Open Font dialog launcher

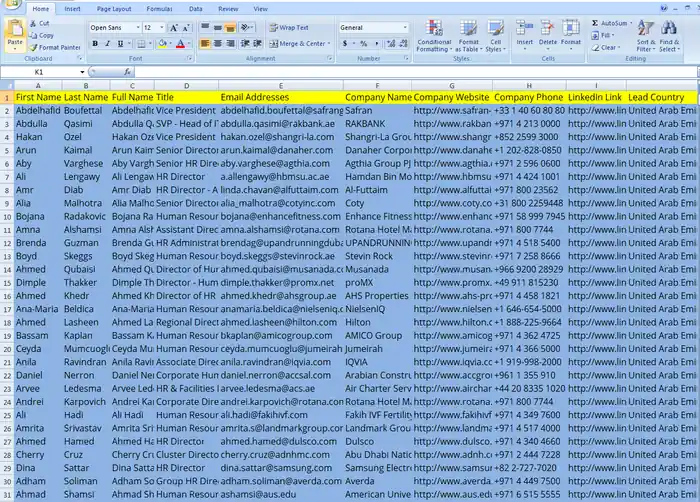tap(190, 59)
